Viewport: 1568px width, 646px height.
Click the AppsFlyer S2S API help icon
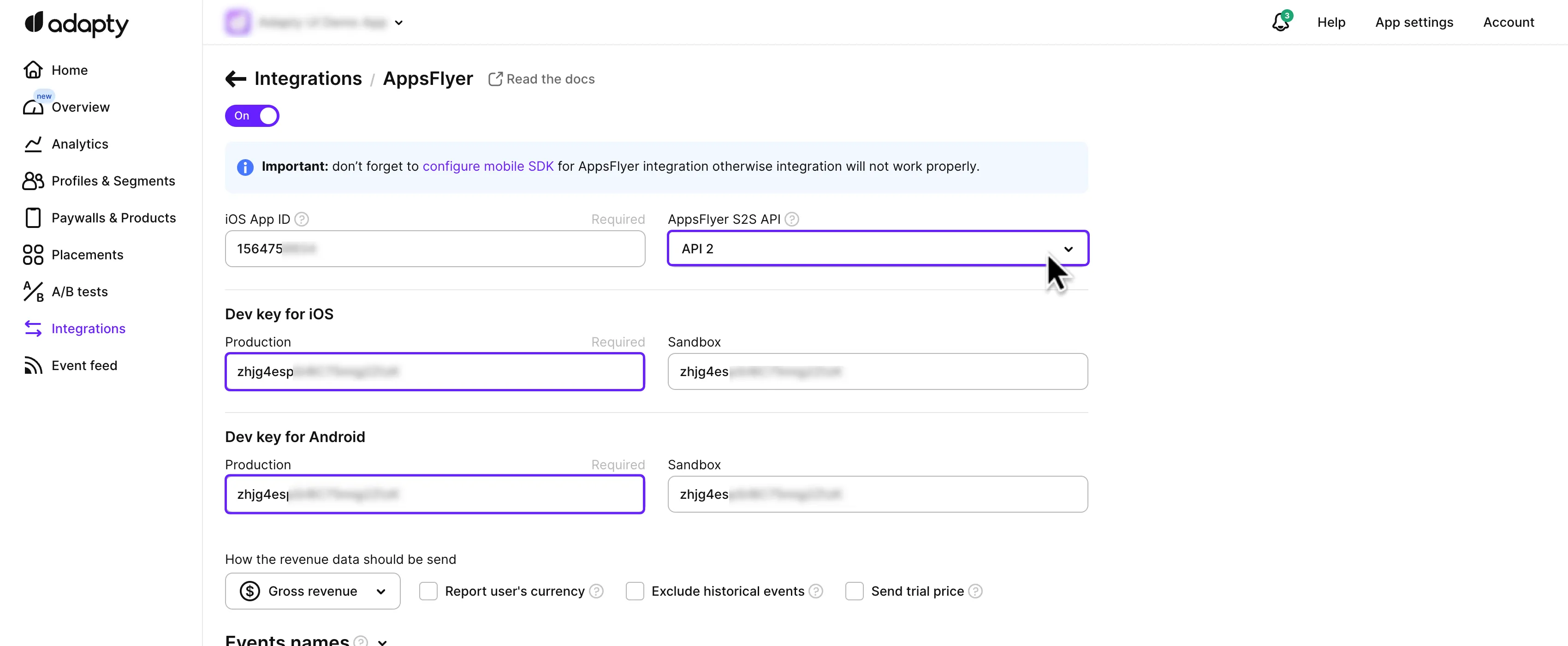791,219
